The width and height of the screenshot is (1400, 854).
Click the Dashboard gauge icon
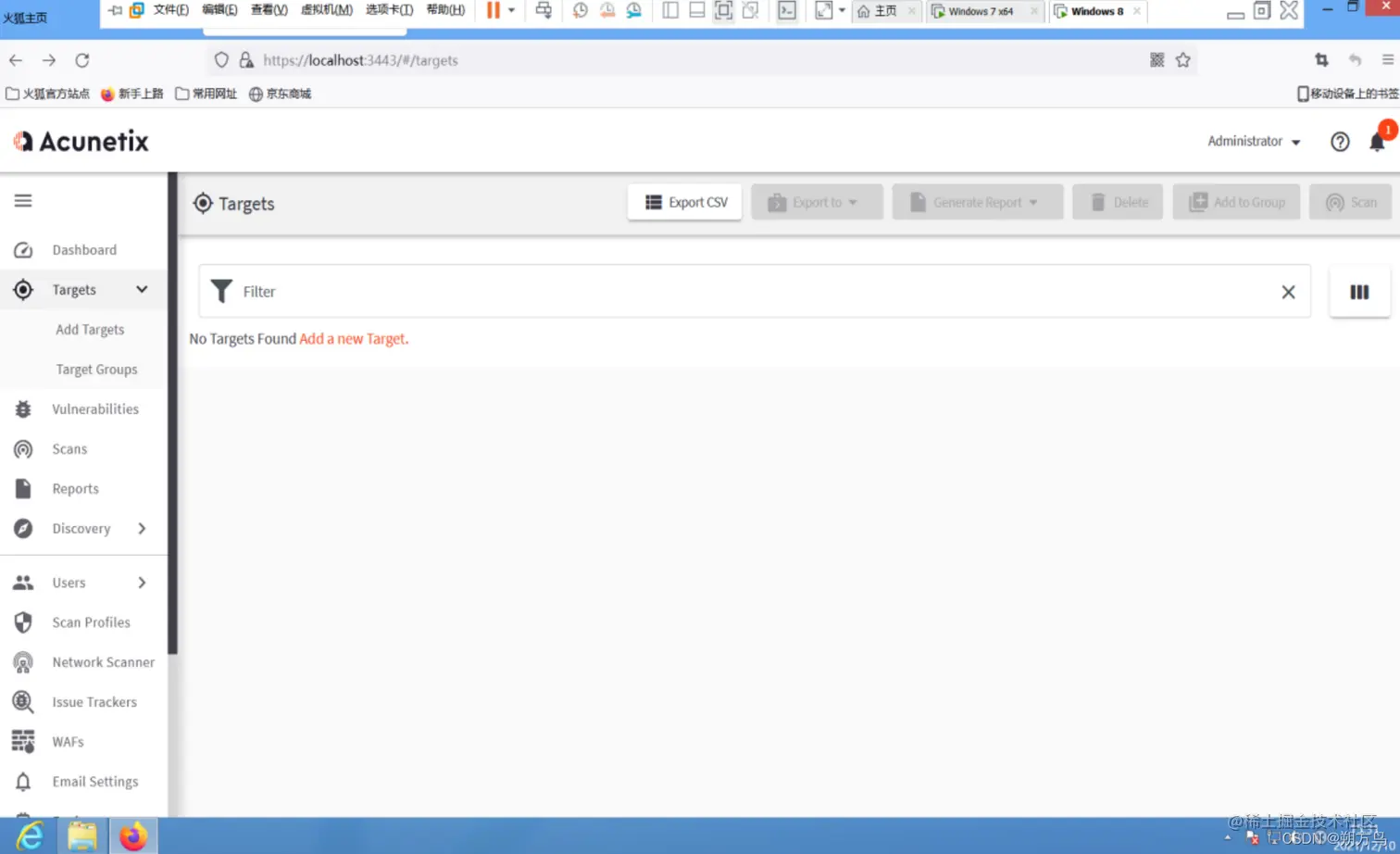click(23, 250)
